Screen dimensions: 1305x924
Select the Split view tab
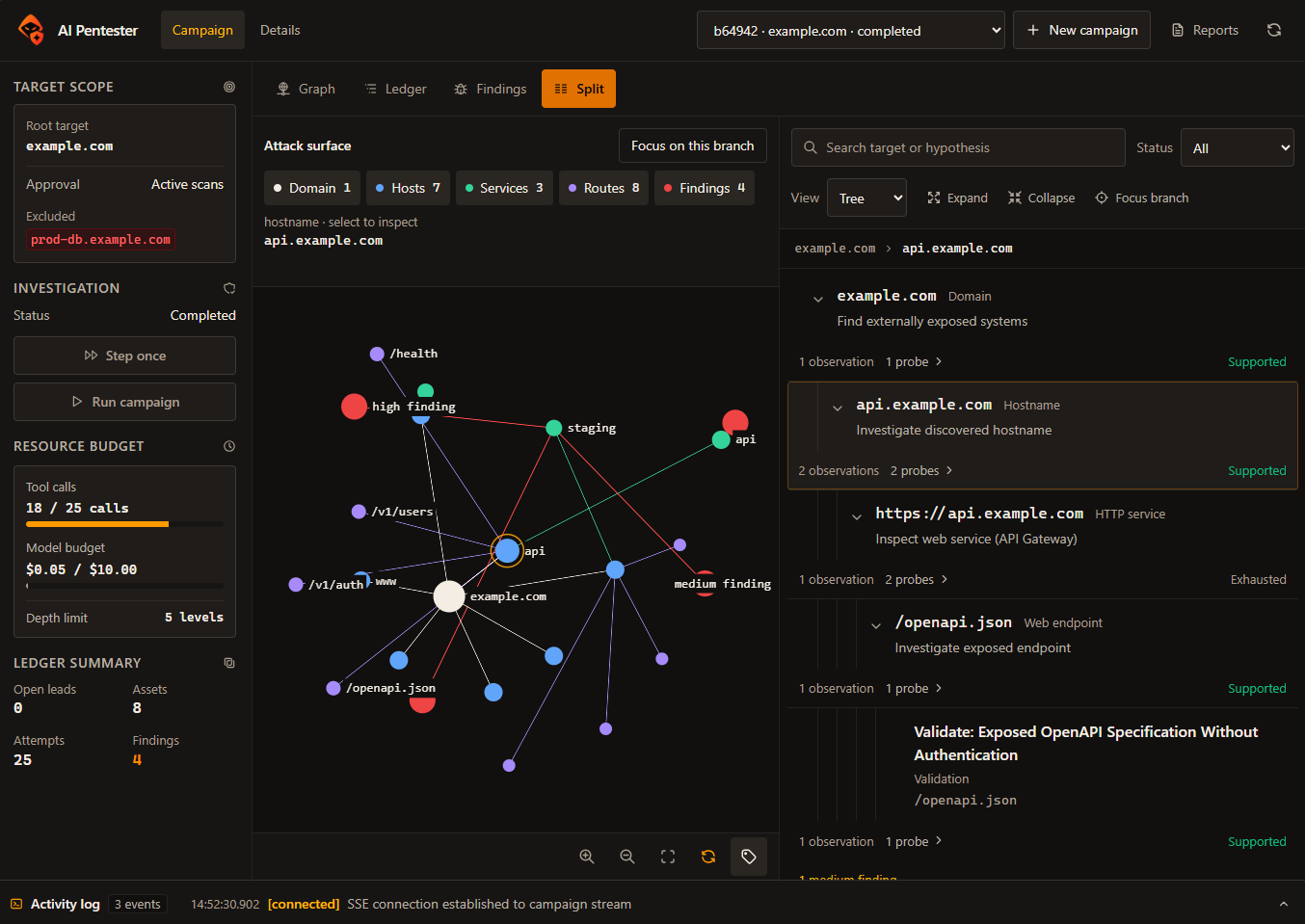(x=578, y=89)
